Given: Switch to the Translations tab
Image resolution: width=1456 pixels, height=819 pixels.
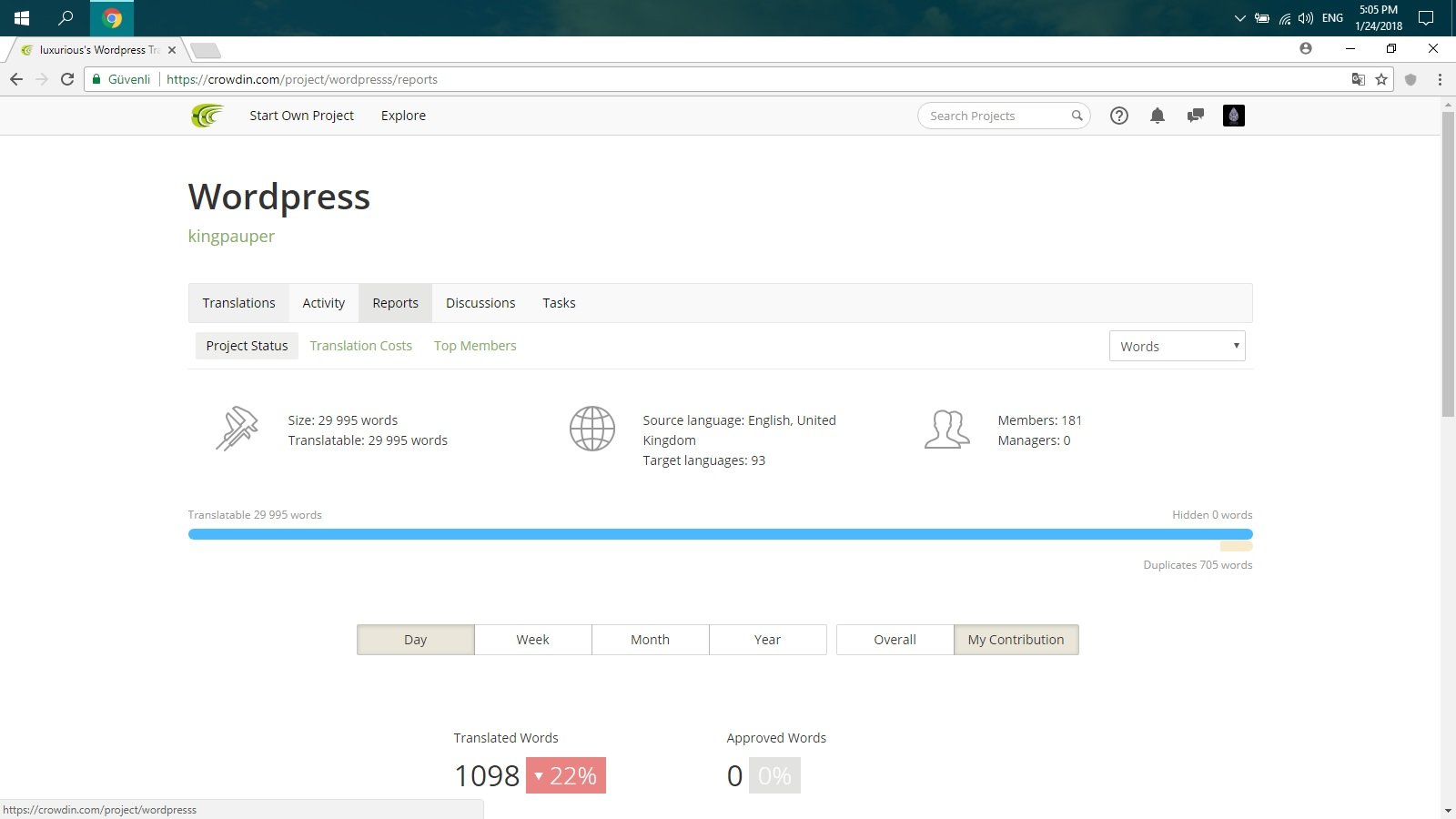Looking at the screenshot, I should [x=238, y=303].
